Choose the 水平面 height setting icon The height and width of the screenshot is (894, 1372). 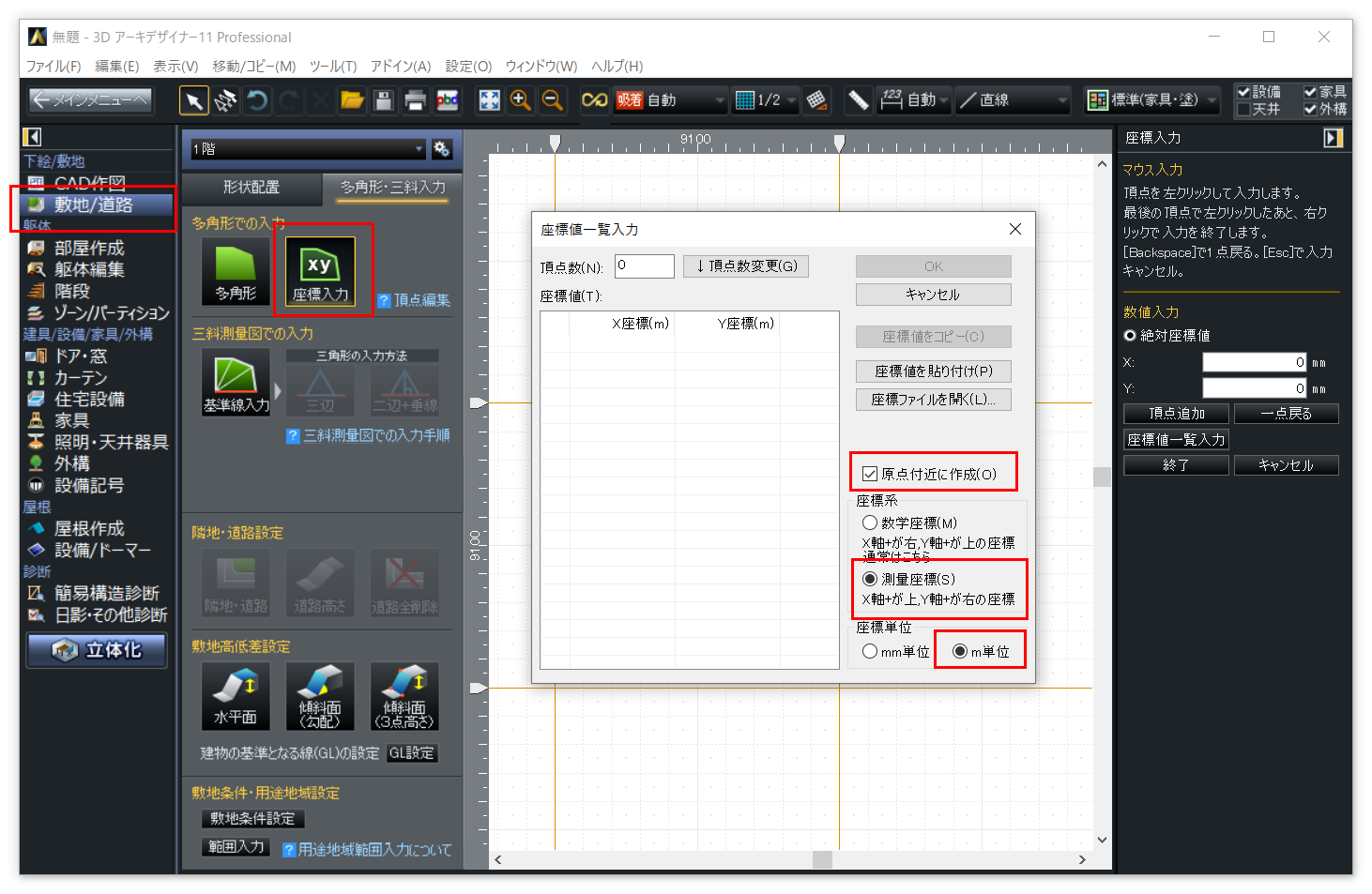click(236, 695)
